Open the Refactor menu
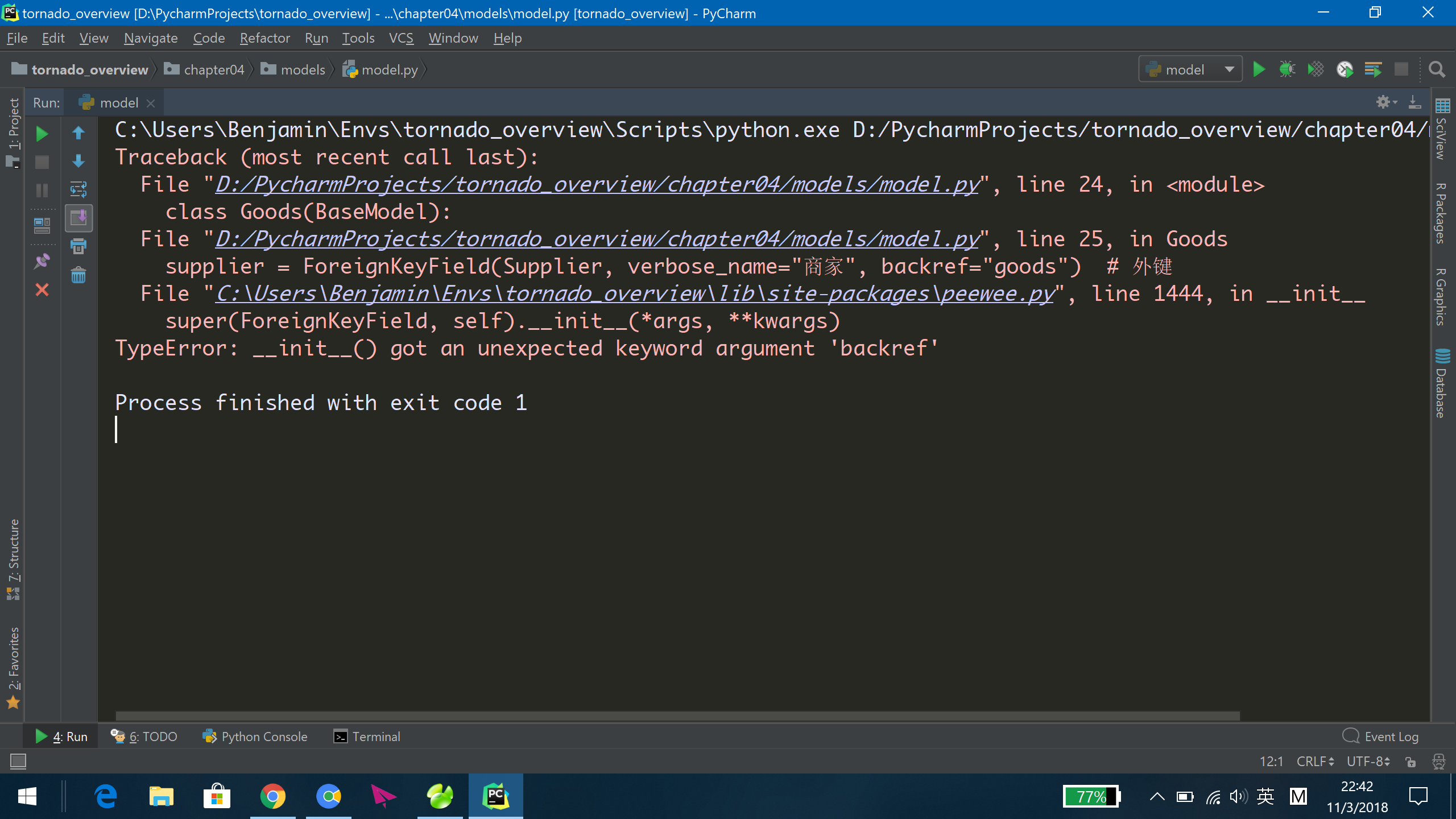The width and height of the screenshot is (1456, 819). click(264, 38)
